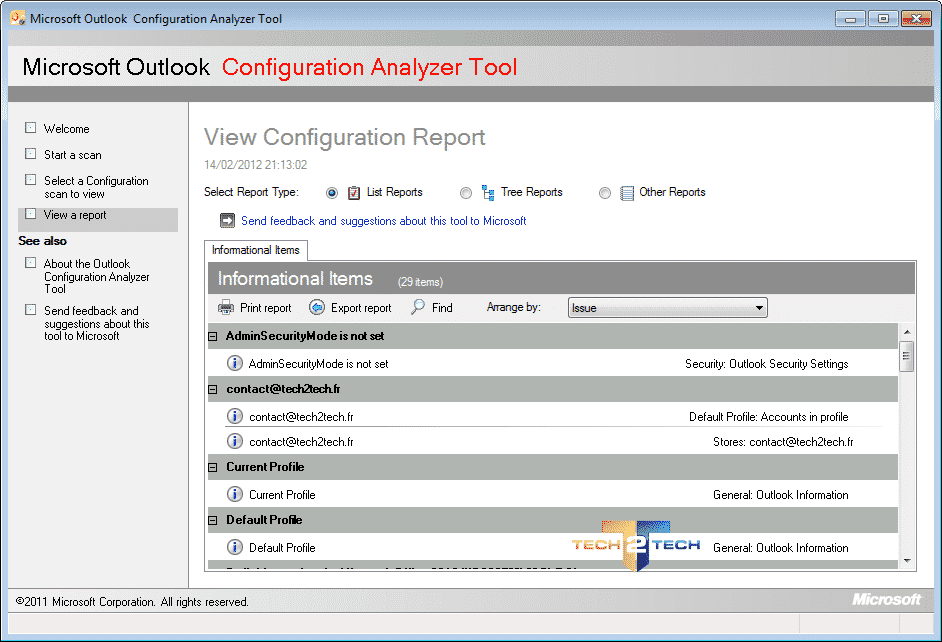
Task: Click the Print report printer icon
Action: pyautogui.click(x=226, y=307)
